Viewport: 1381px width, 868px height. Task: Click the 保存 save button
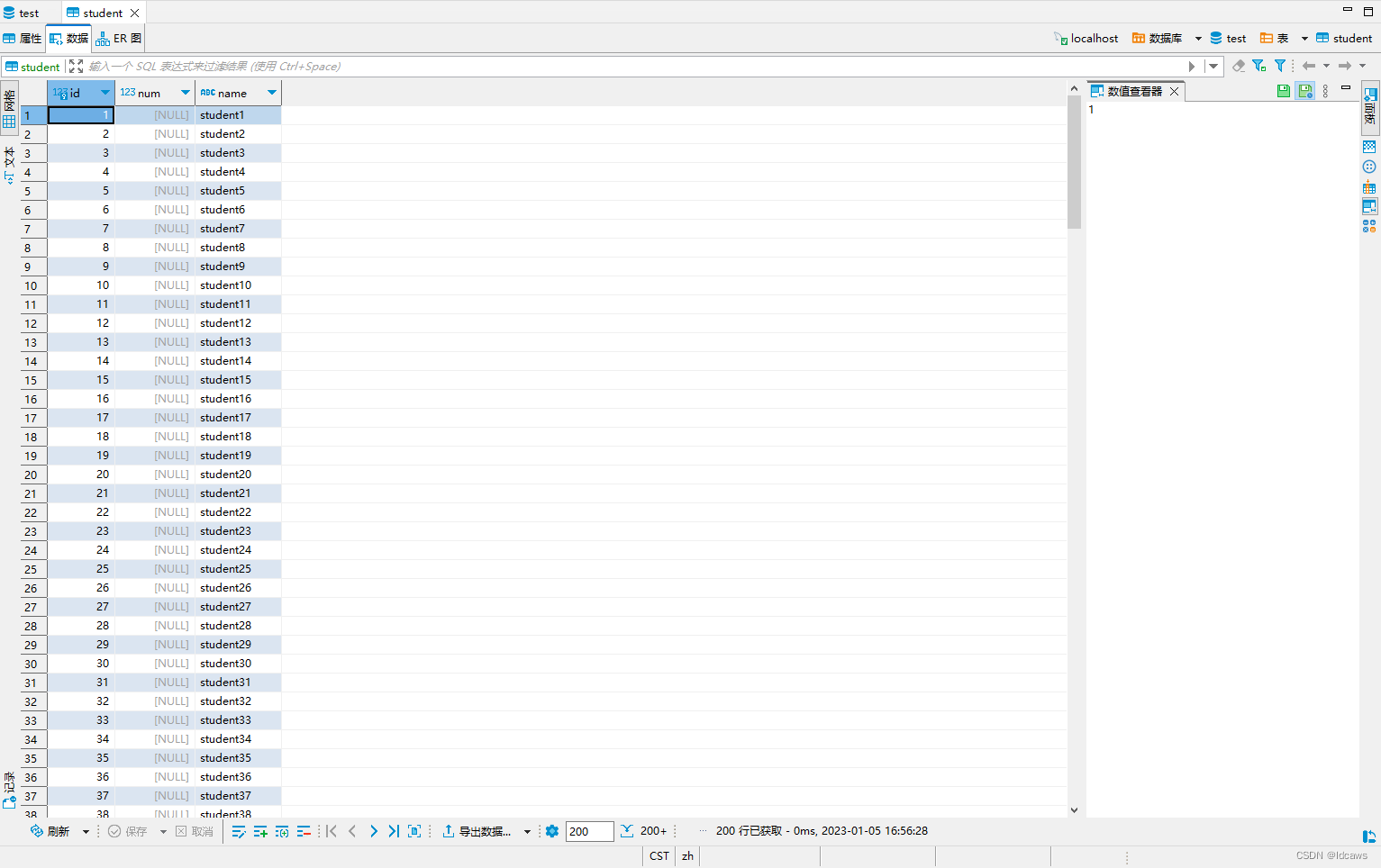(x=128, y=831)
